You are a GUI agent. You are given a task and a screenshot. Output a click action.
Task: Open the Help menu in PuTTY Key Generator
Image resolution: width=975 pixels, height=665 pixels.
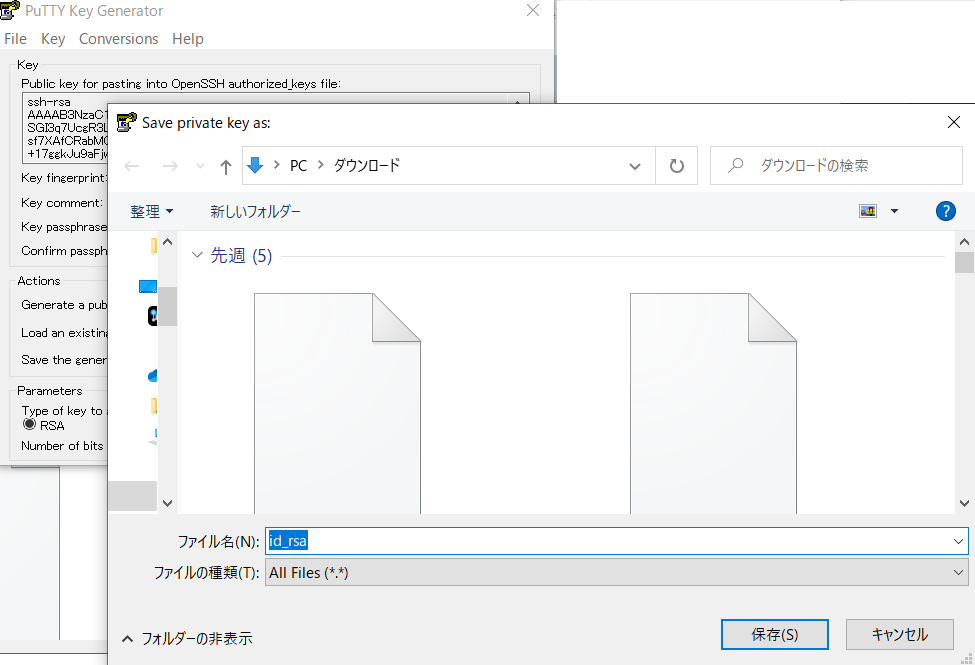(188, 39)
